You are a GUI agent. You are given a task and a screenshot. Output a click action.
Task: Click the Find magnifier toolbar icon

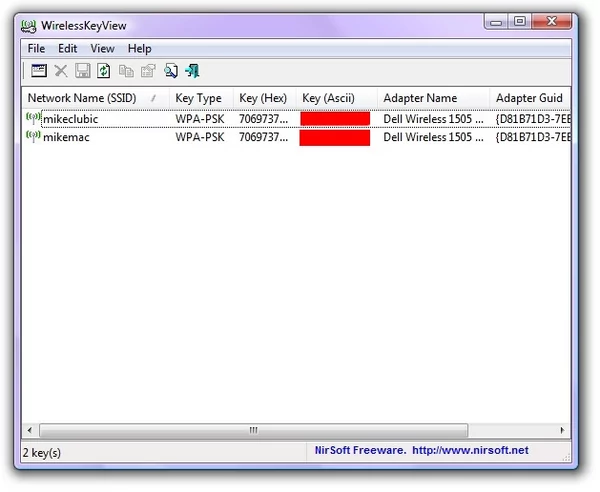pyautogui.click(x=171, y=71)
